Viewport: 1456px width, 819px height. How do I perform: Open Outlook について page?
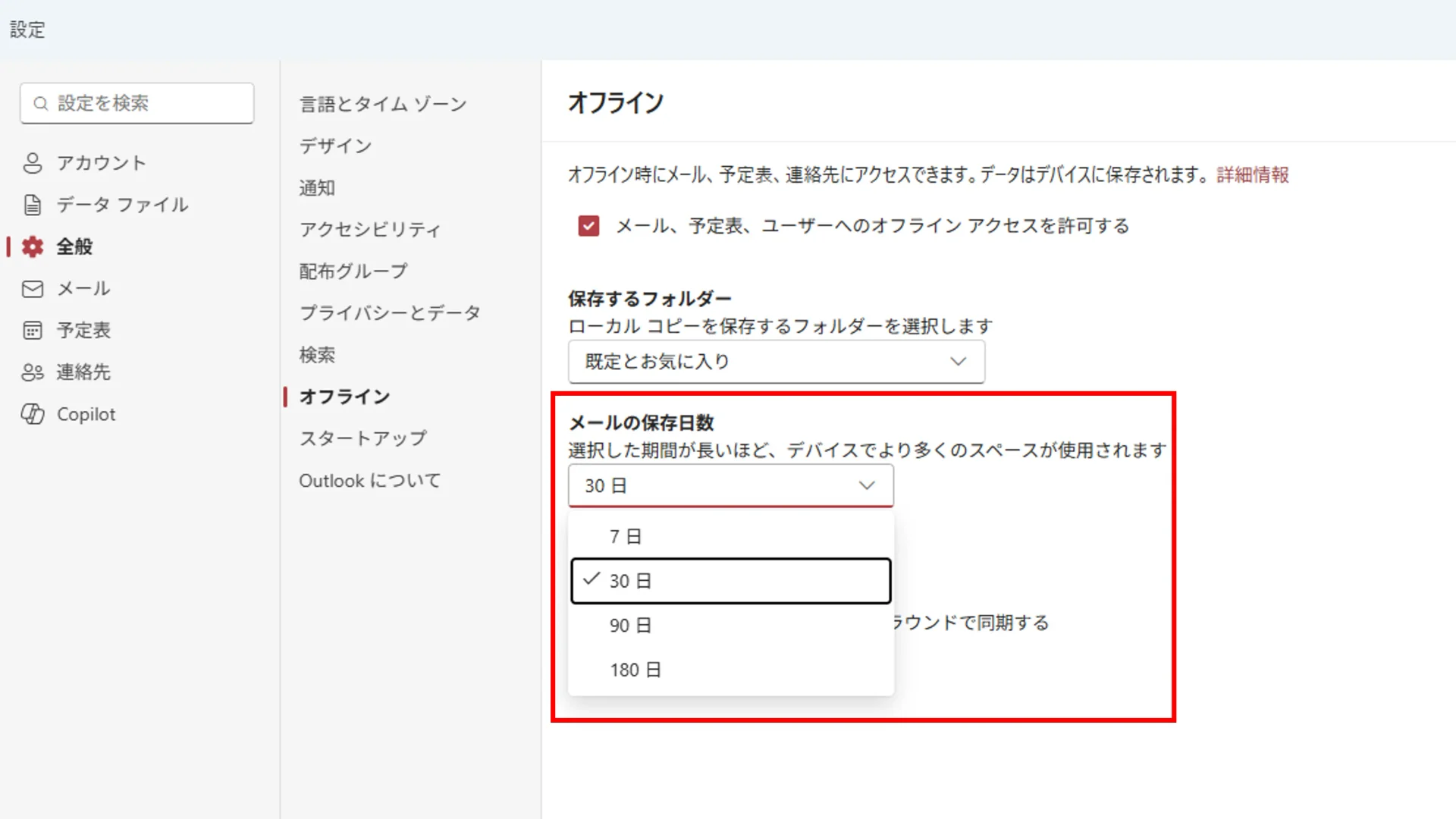pos(369,481)
